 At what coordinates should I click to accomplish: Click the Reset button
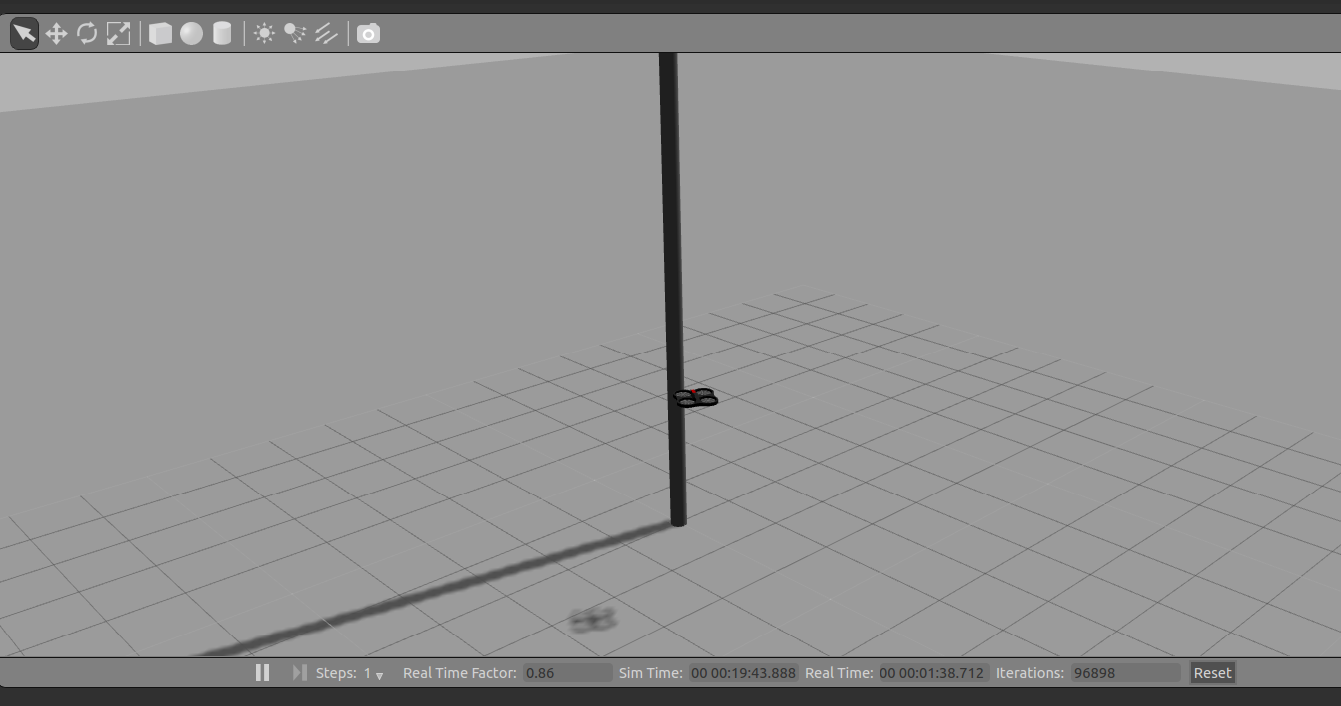pos(1212,673)
